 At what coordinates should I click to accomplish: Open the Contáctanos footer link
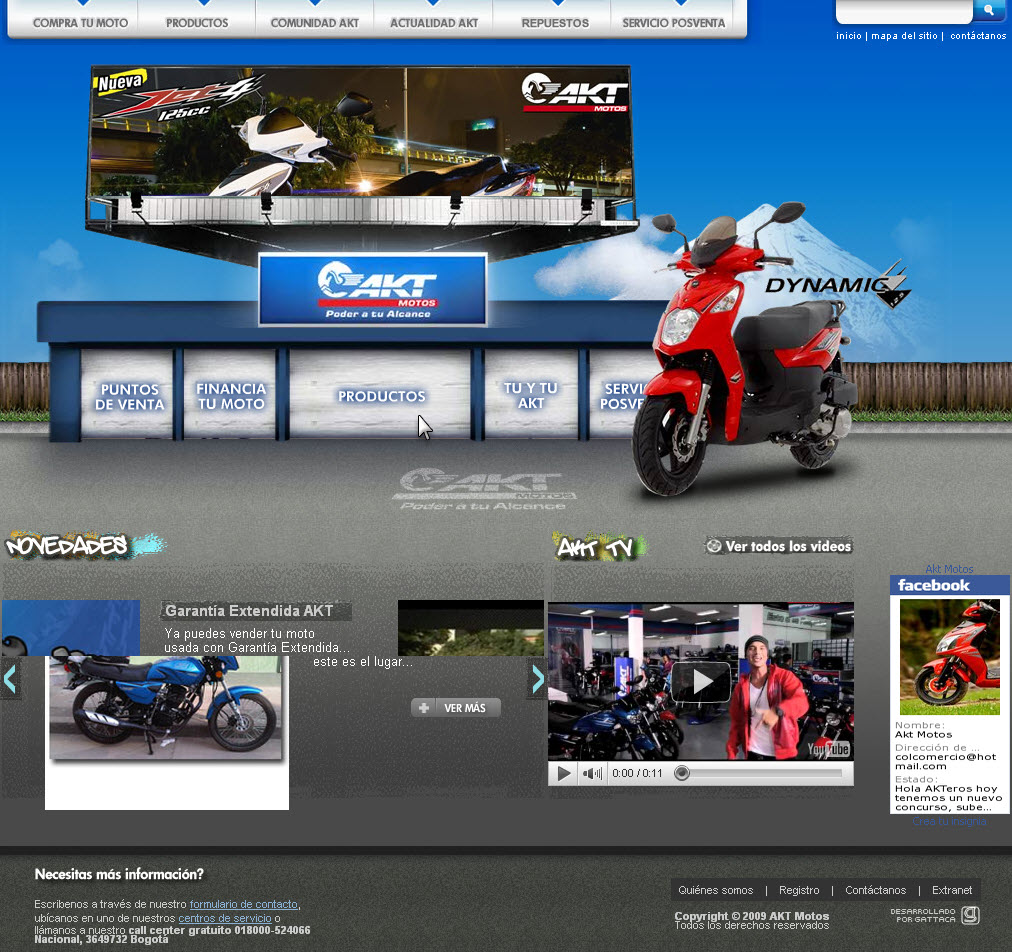click(875, 890)
